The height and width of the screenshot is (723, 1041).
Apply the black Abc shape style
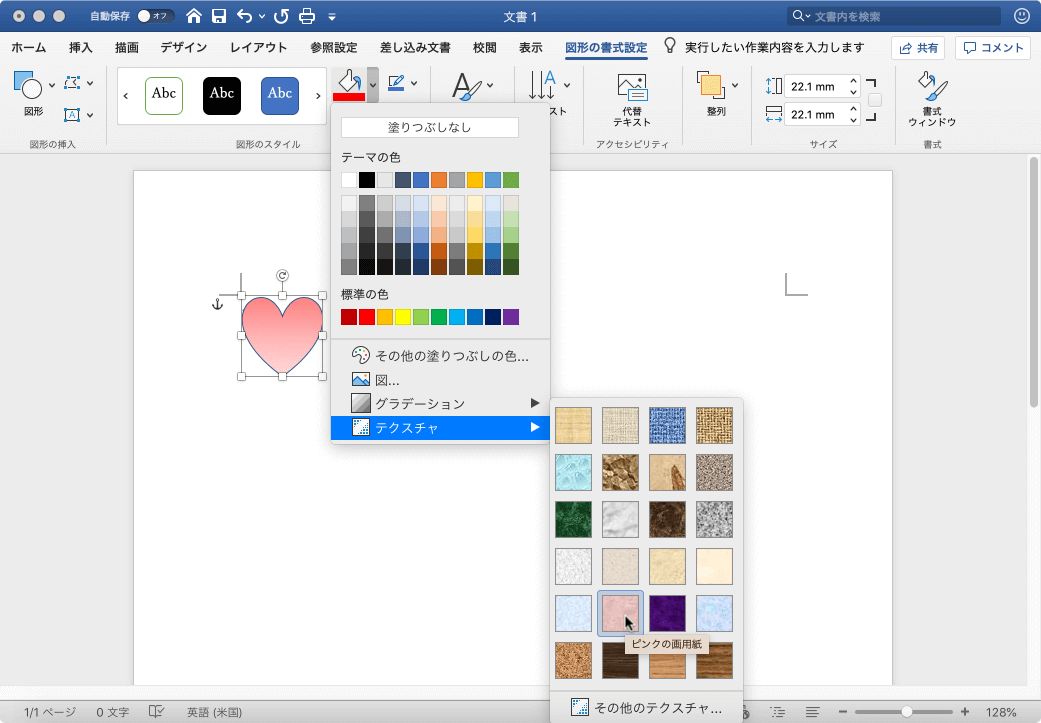click(x=222, y=96)
